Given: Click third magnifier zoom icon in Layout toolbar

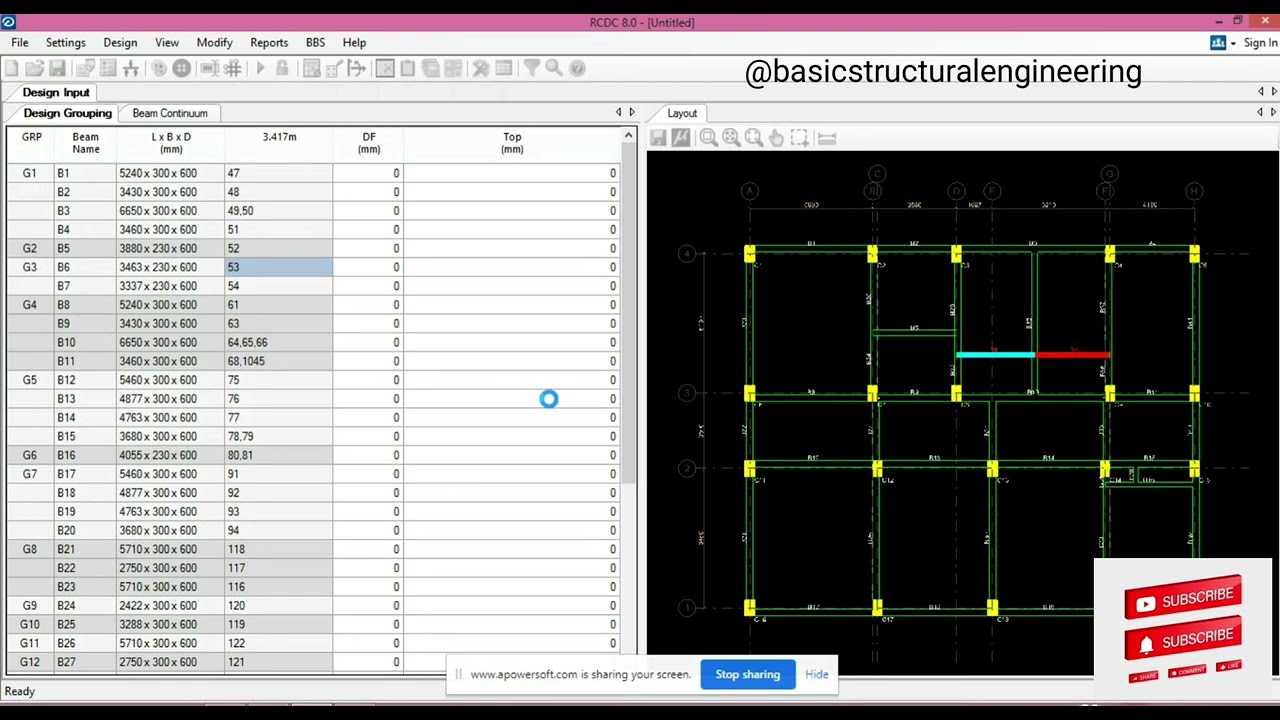Looking at the screenshot, I should 754,138.
